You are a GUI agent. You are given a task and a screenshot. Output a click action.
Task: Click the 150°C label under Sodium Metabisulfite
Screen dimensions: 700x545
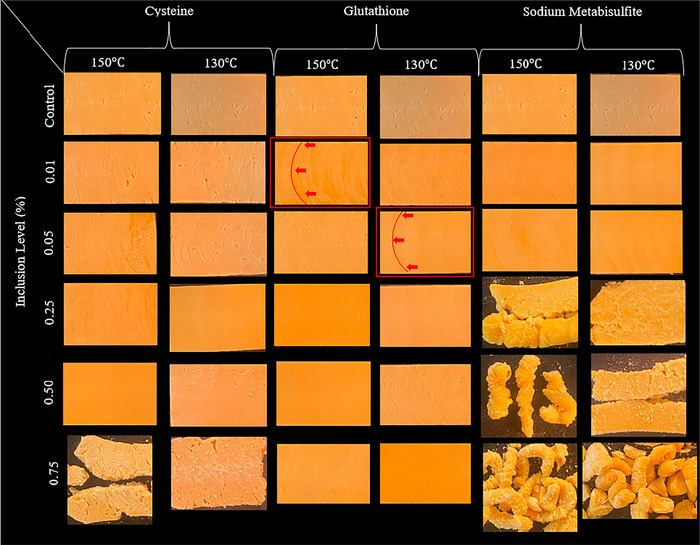526,64
